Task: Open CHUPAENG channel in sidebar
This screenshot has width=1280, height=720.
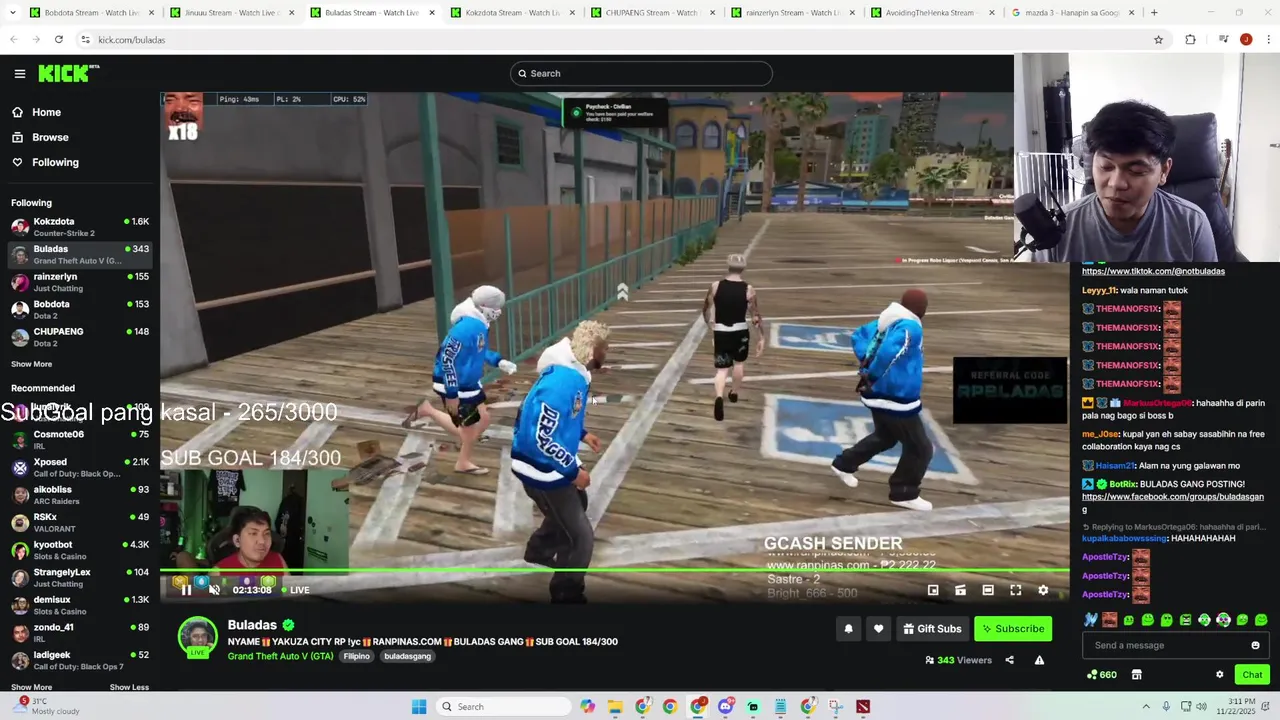Action: click(x=80, y=337)
